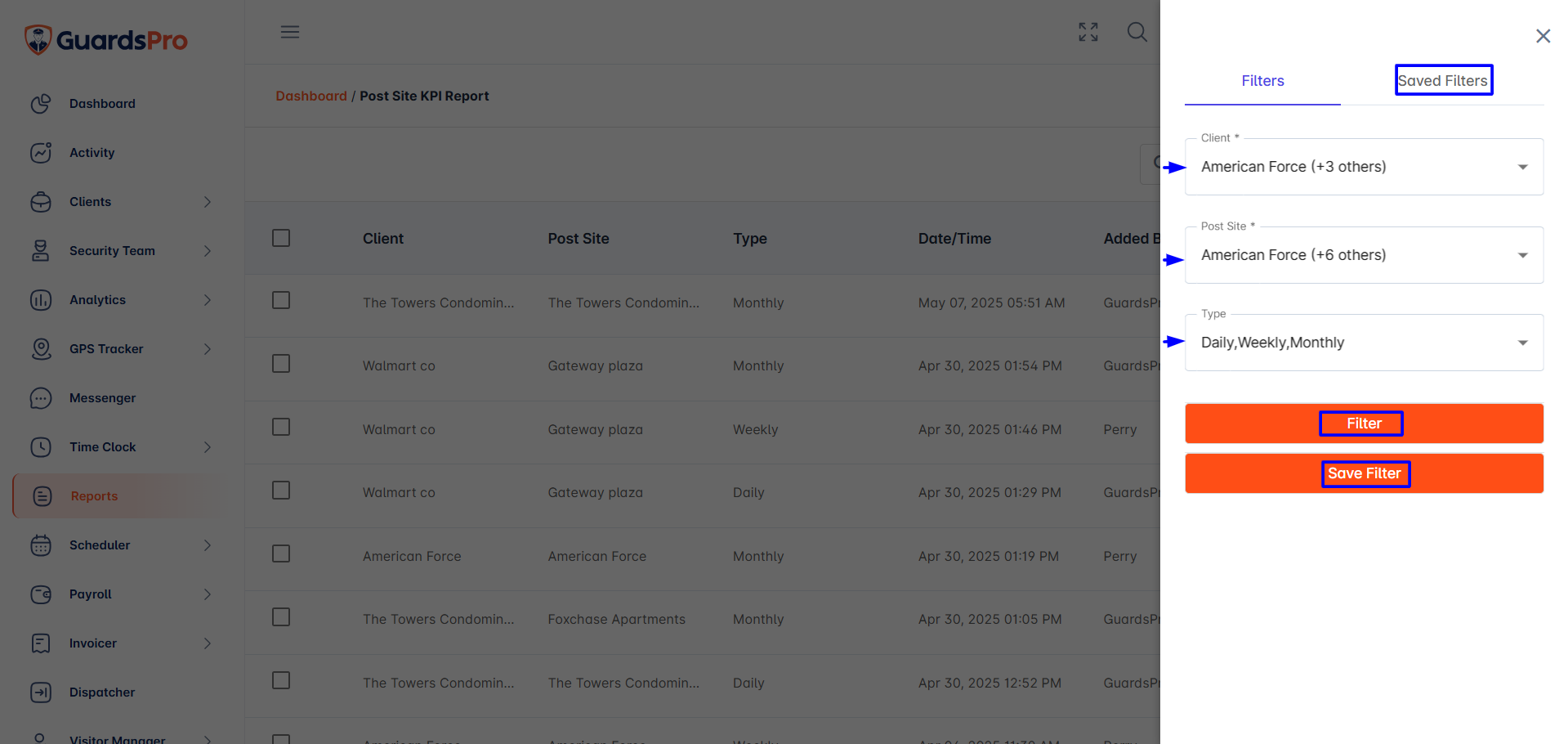This screenshot has width=1568, height=744.
Task: Open the search magnifier icon in header
Action: (1137, 32)
